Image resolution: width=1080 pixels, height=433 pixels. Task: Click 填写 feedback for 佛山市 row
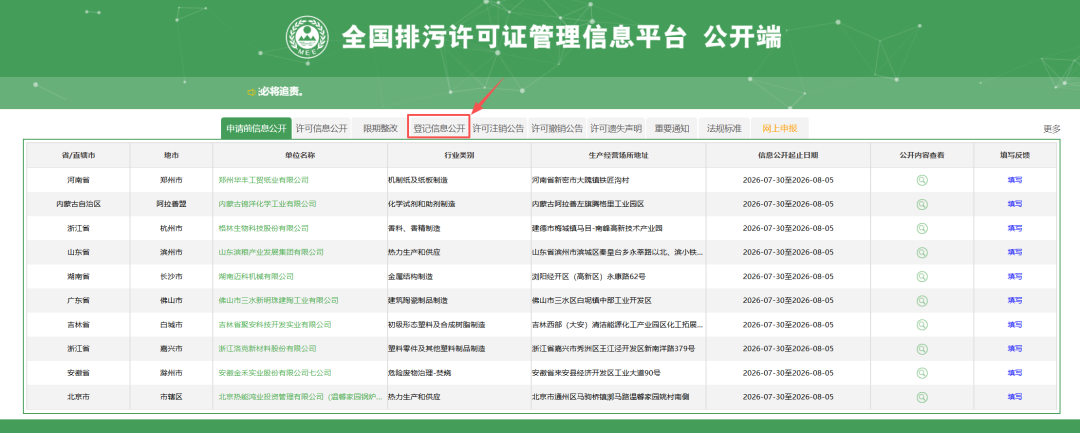point(1015,301)
